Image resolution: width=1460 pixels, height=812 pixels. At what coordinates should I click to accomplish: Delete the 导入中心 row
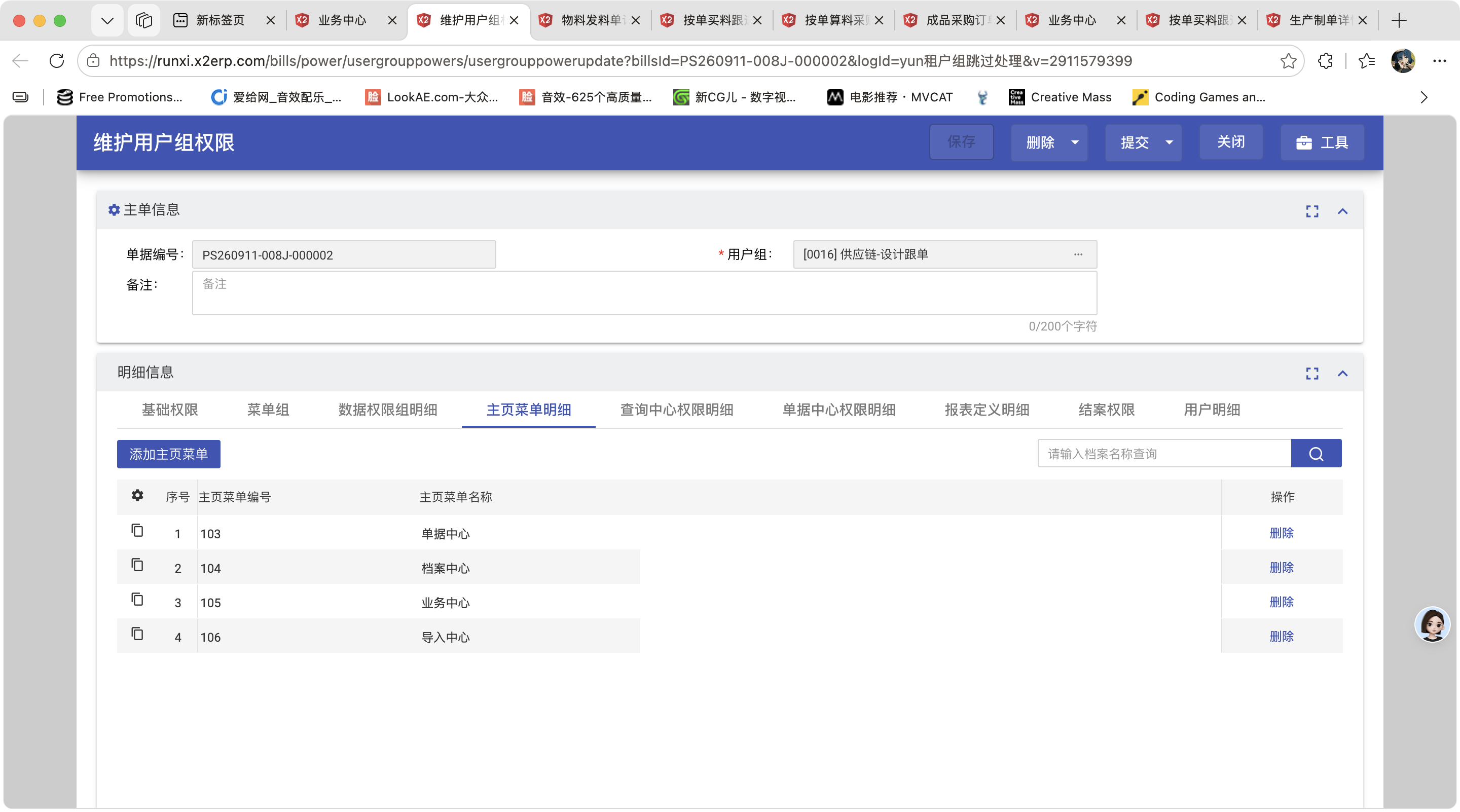click(x=1282, y=636)
